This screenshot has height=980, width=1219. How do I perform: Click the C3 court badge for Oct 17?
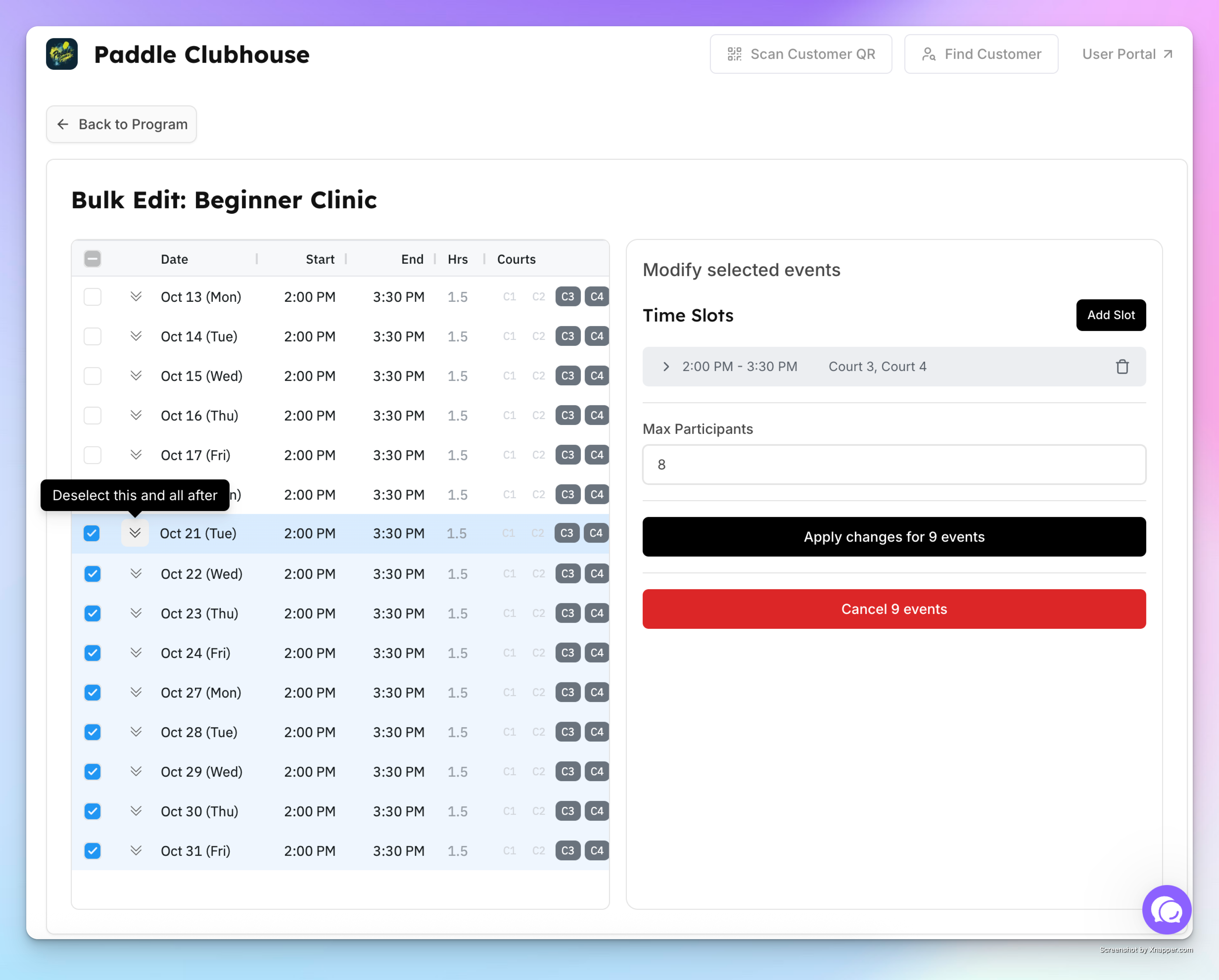(x=568, y=455)
